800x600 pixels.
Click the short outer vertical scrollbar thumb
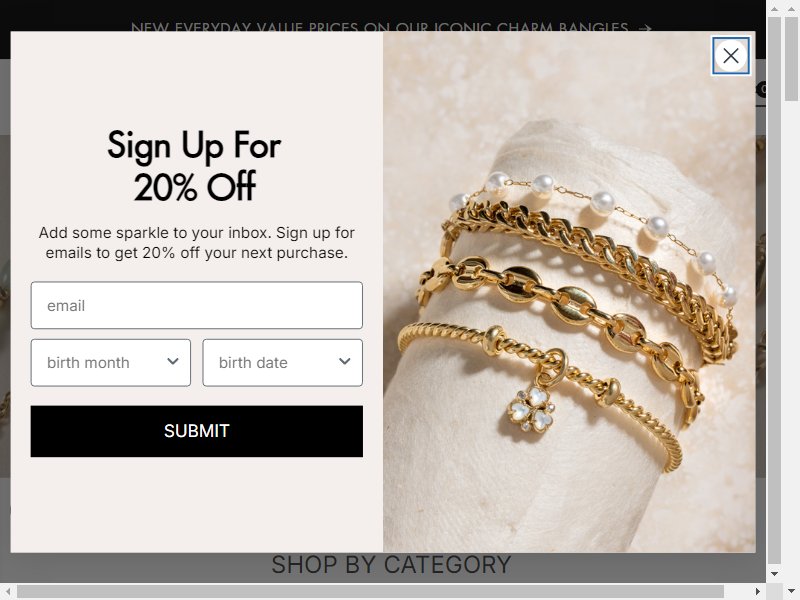[x=791, y=59]
